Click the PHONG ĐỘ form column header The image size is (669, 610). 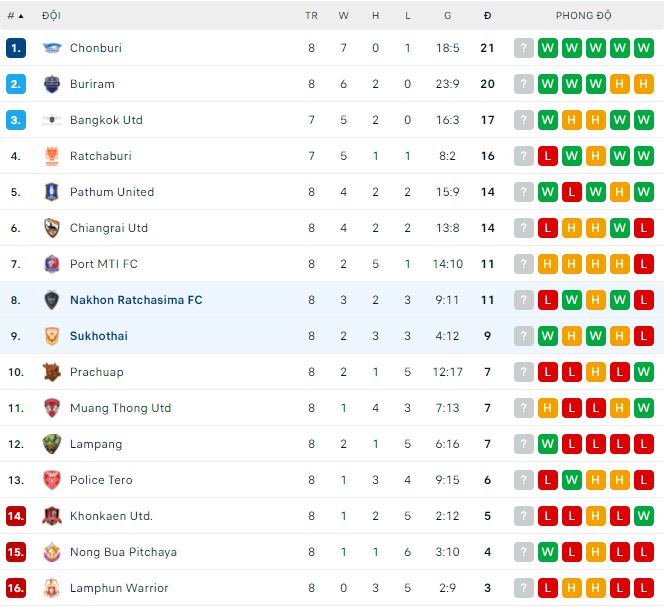(x=584, y=16)
